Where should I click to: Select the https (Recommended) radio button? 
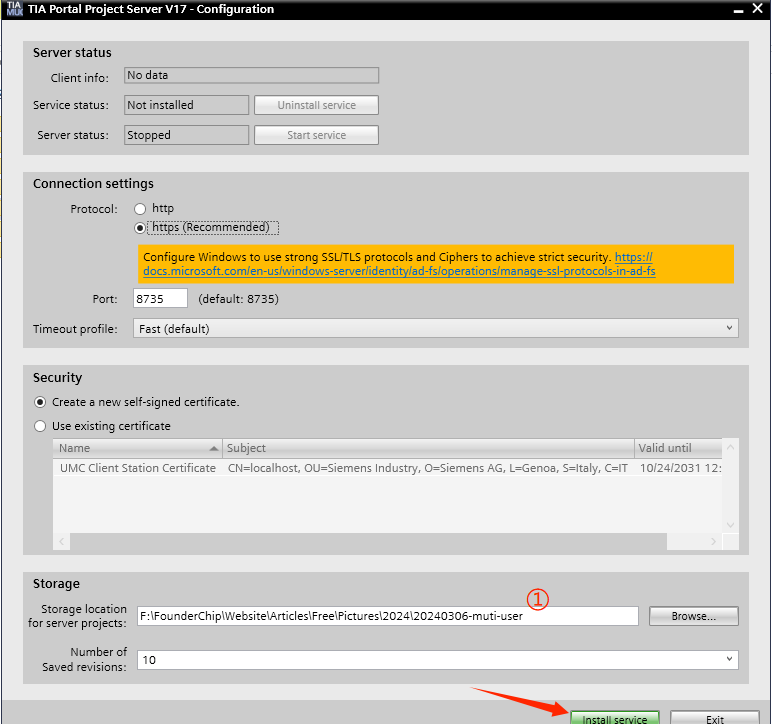(x=140, y=228)
